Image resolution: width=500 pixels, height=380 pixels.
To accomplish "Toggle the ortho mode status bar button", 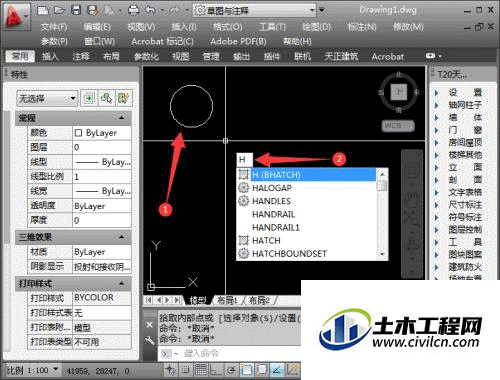I will 215,370.
